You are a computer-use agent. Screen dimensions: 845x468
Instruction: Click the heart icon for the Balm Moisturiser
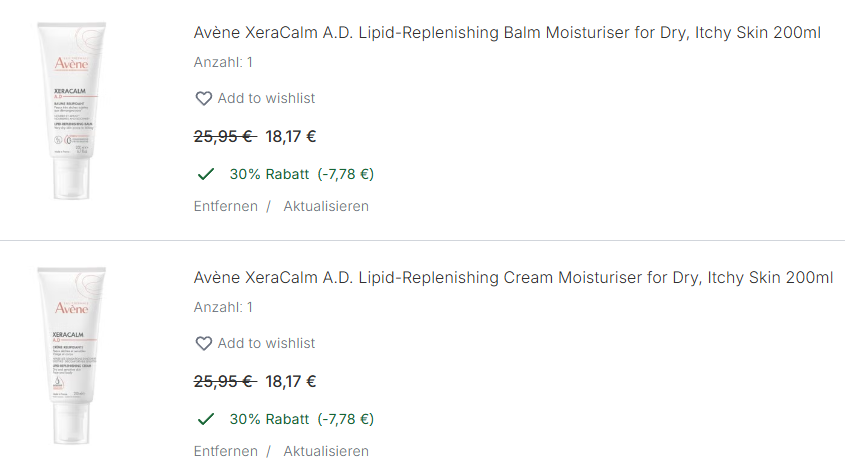point(203,98)
